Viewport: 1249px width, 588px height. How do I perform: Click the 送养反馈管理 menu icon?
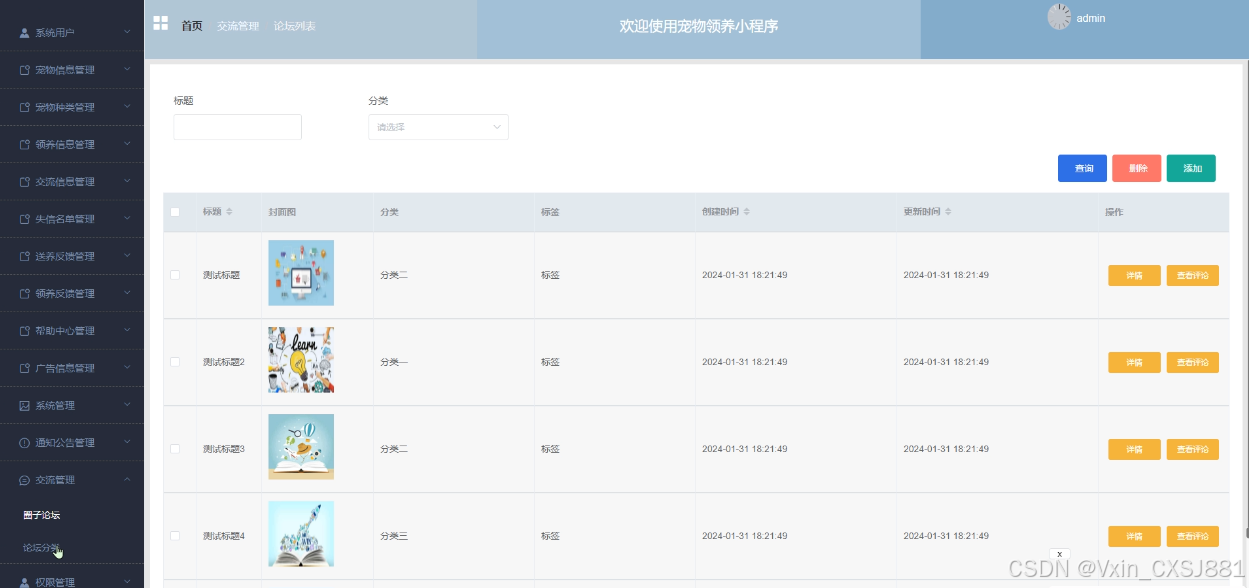(25, 256)
